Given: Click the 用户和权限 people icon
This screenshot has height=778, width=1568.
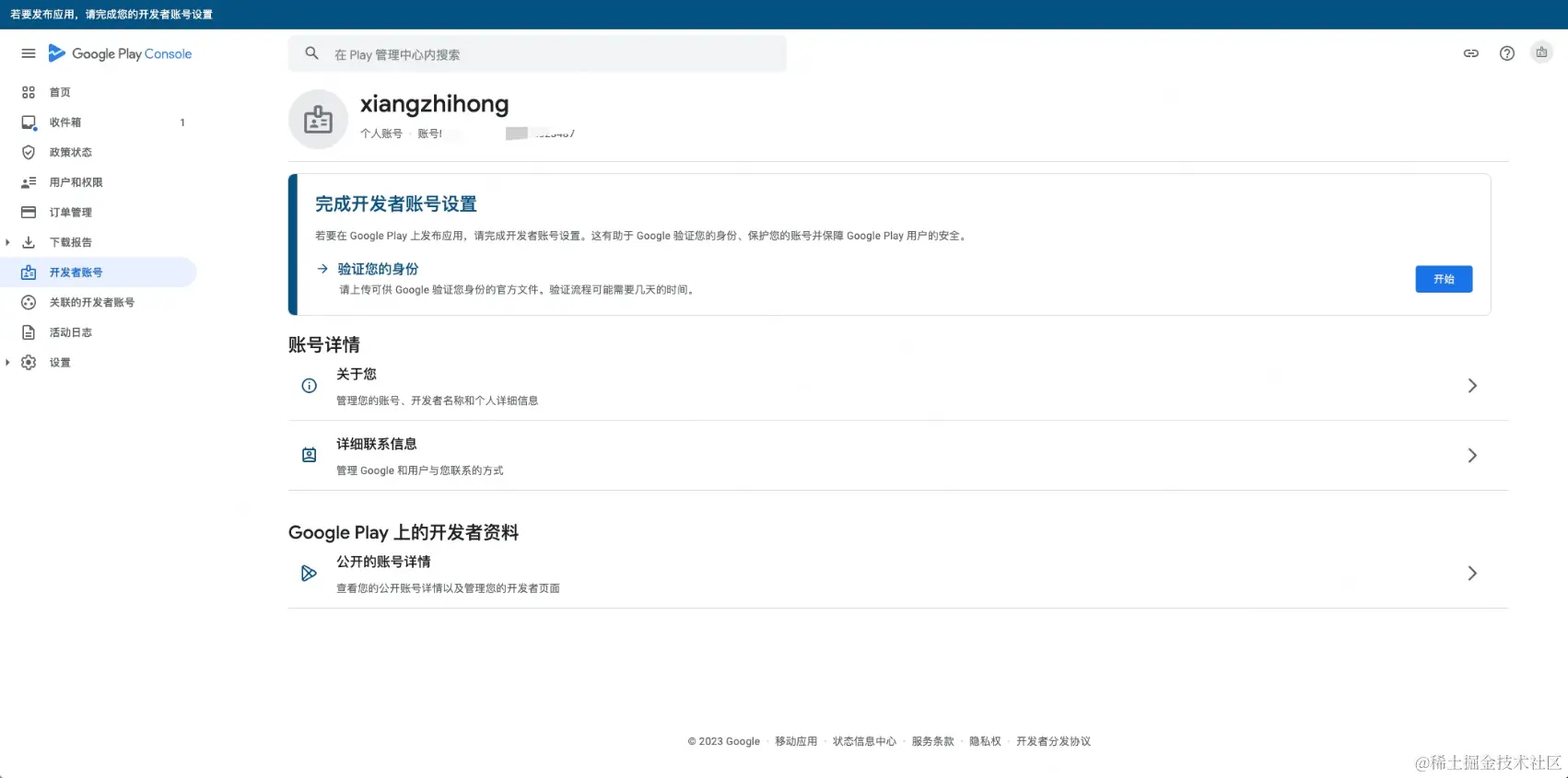Looking at the screenshot, I should click(x=29, y=182).
